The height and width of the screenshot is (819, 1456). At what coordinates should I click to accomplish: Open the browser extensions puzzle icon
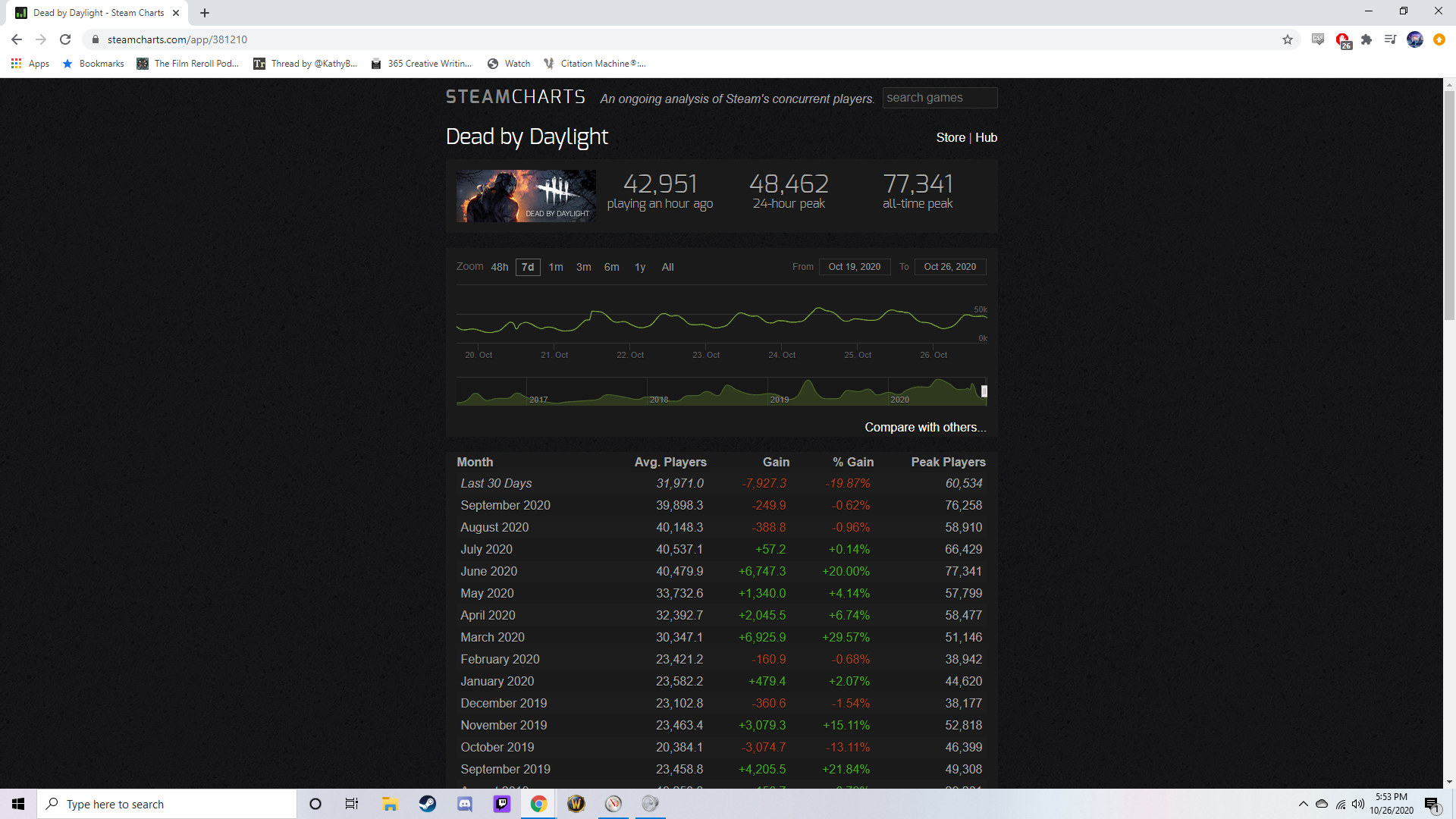(1367, 39)
